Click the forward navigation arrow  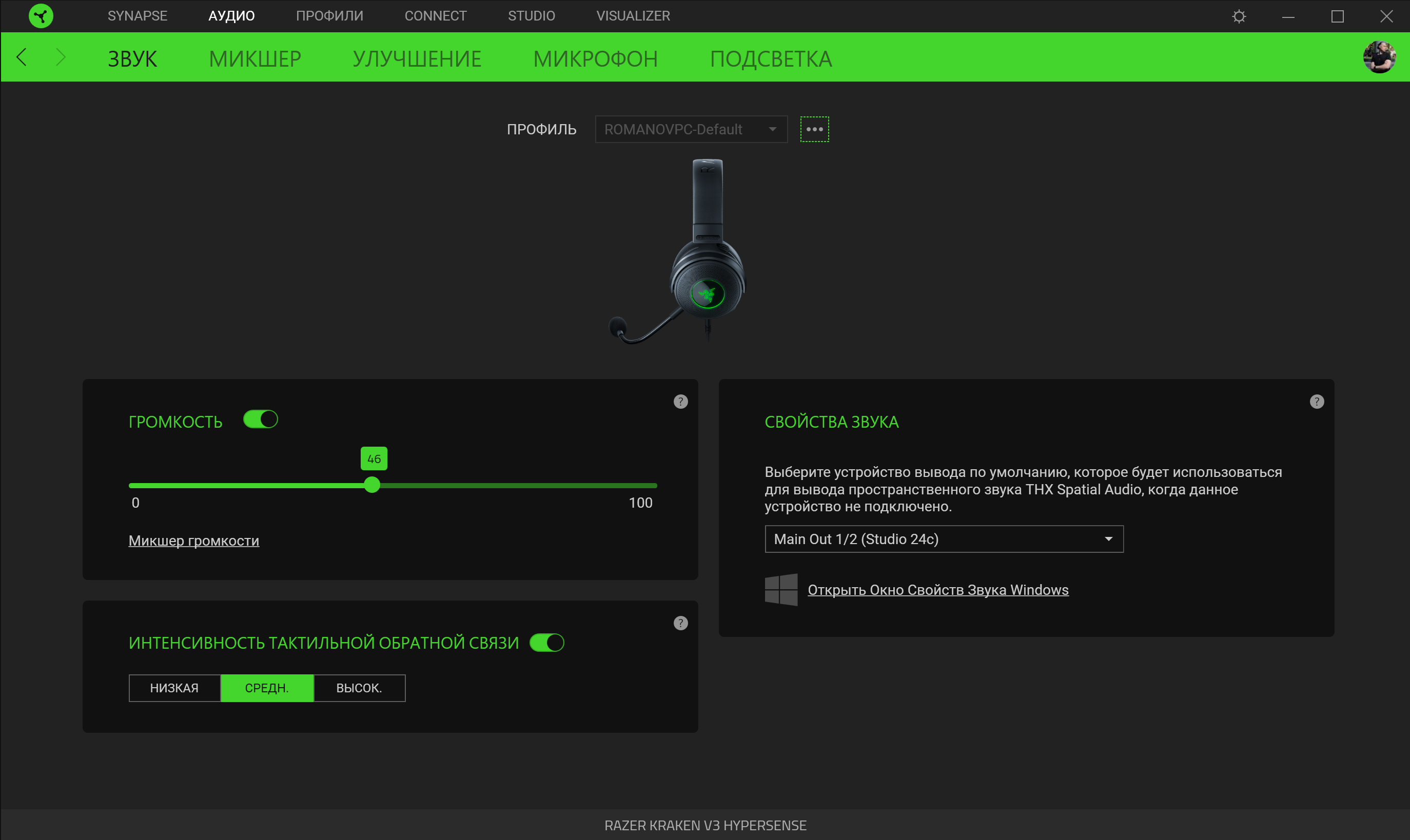pos(61,57)
